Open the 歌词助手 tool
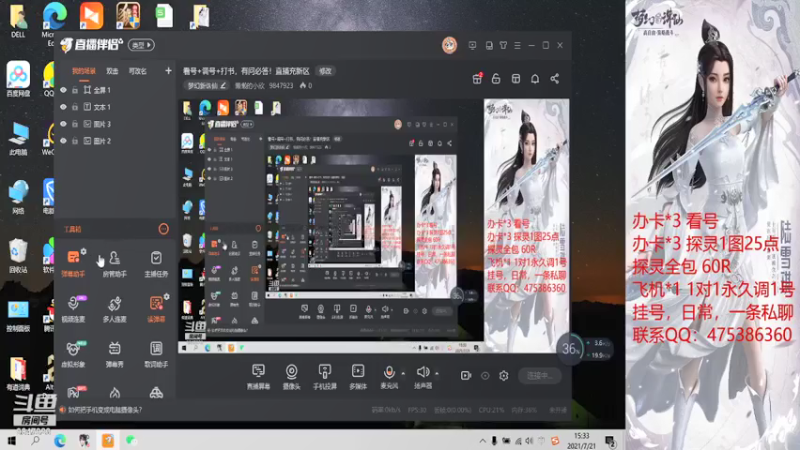Viewport: 800px width, 450px height. (x=156, y=354)
